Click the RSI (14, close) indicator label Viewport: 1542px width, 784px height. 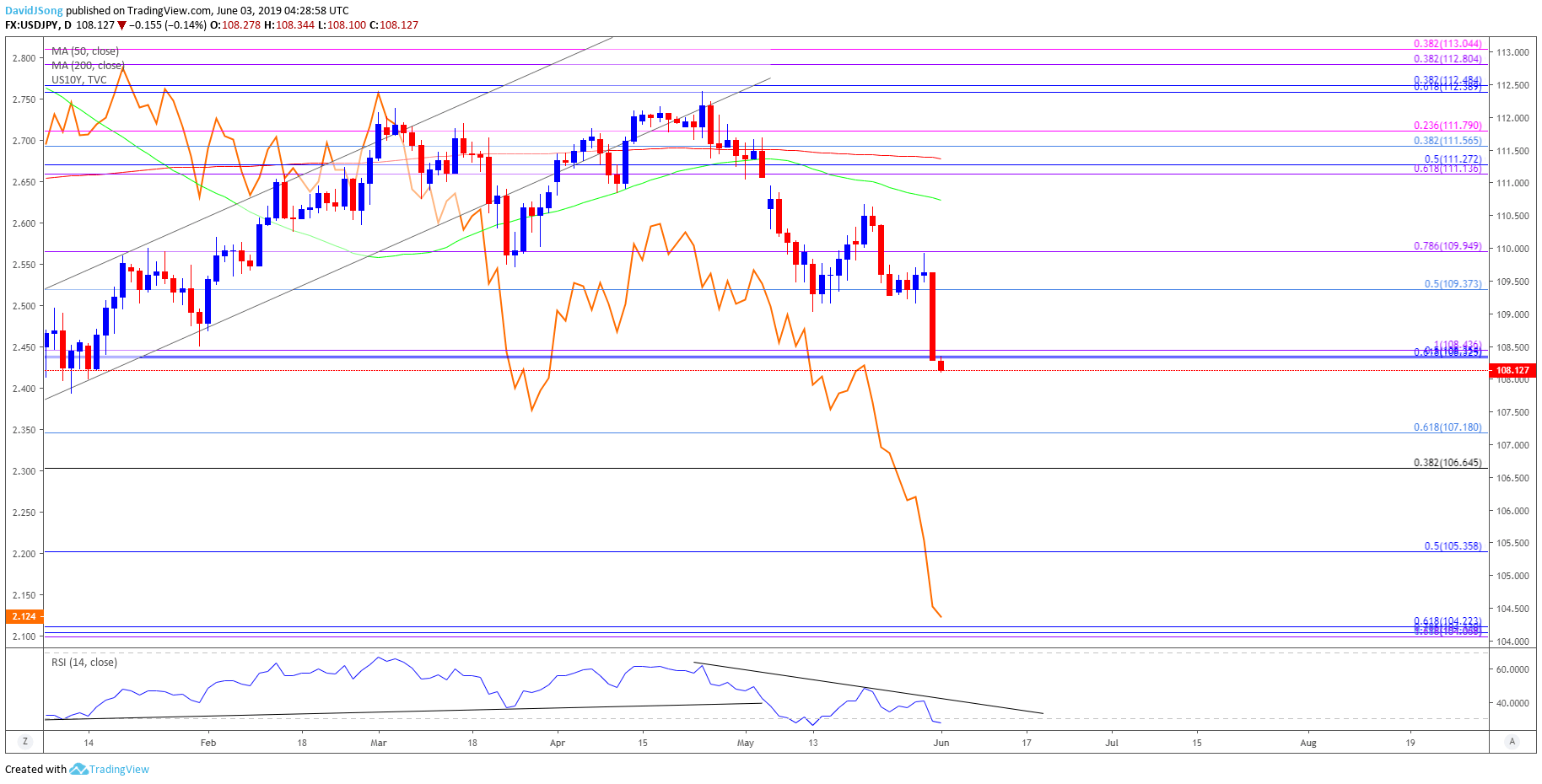[x=84, y=663]
